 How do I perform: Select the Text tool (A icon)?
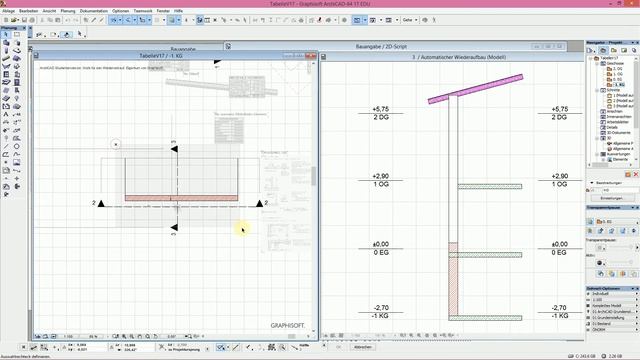pyautogui.click(x=6, y=114)
